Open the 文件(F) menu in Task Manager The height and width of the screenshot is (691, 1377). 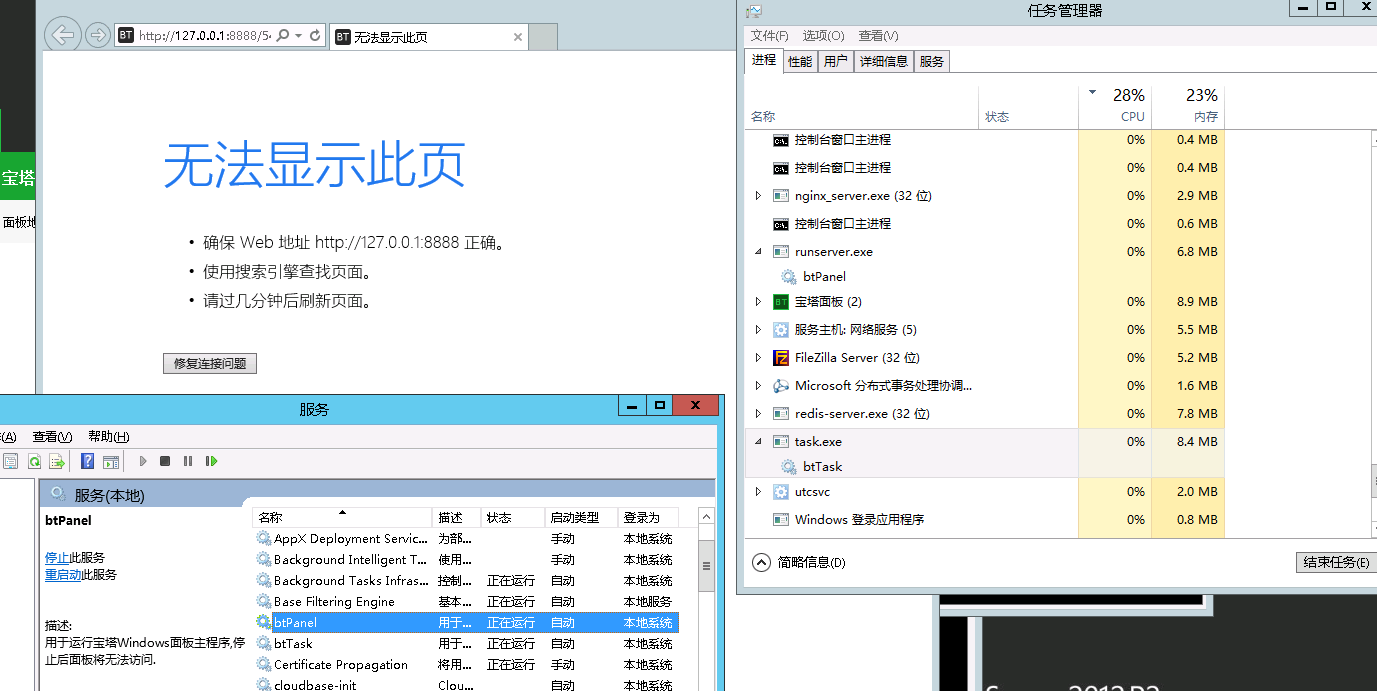[770, 36]
